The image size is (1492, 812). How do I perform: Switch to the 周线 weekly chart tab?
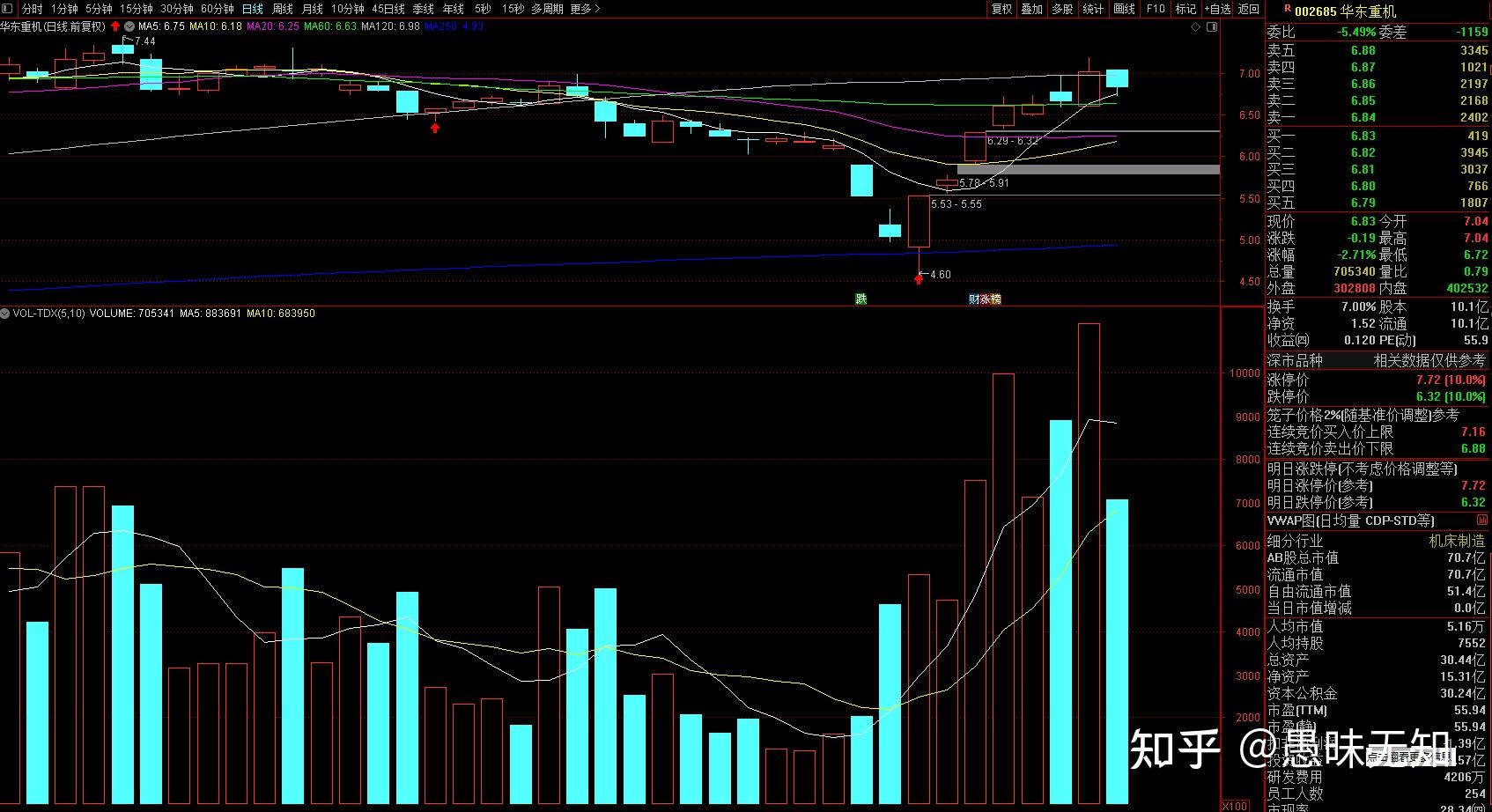pos(283,9)
